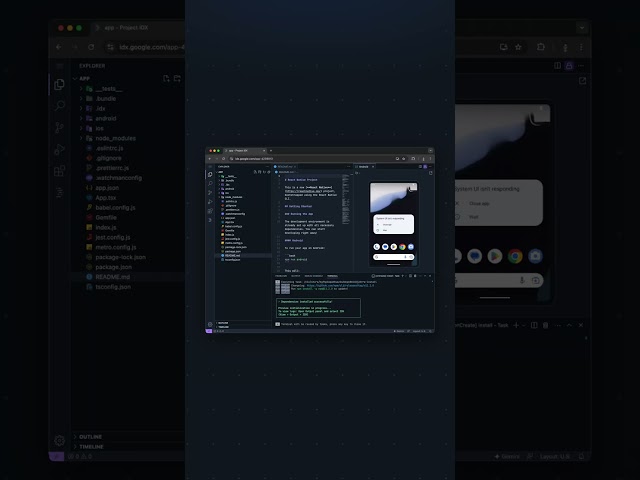Tap Chrome icon on centered window's Android emulator

coord(402,247)
